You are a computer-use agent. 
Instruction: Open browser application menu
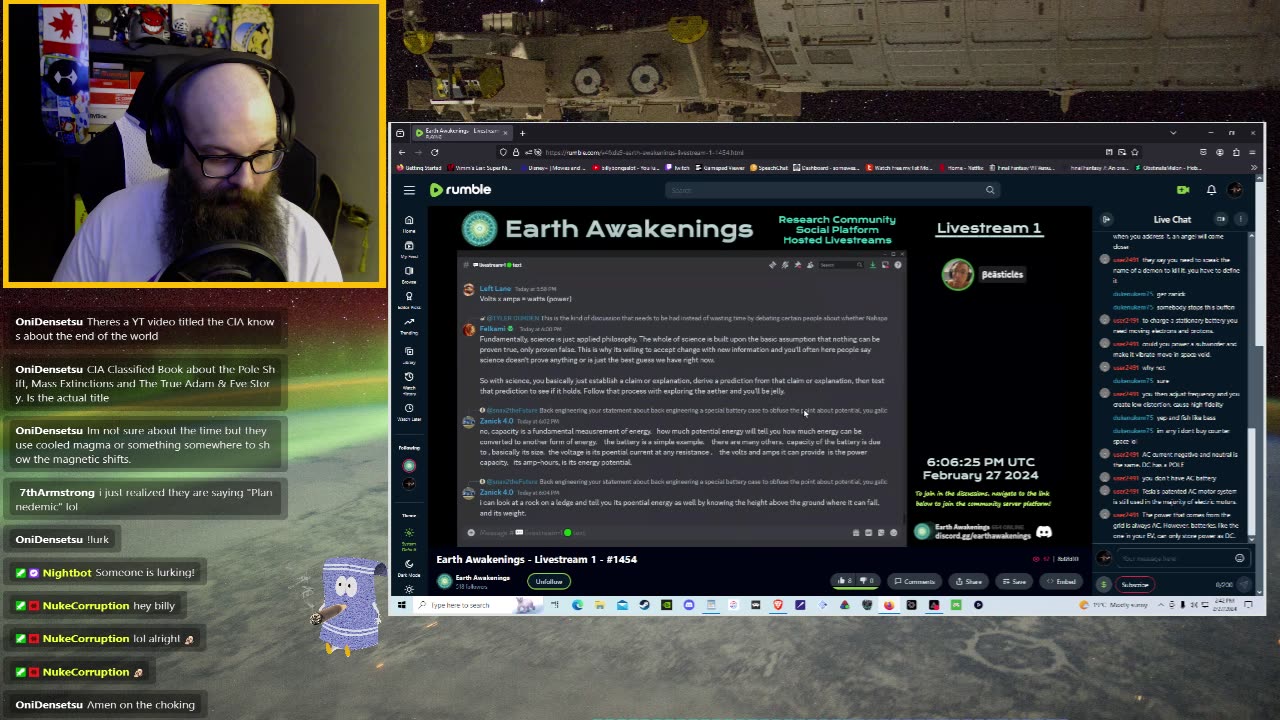coord(1252,152)
